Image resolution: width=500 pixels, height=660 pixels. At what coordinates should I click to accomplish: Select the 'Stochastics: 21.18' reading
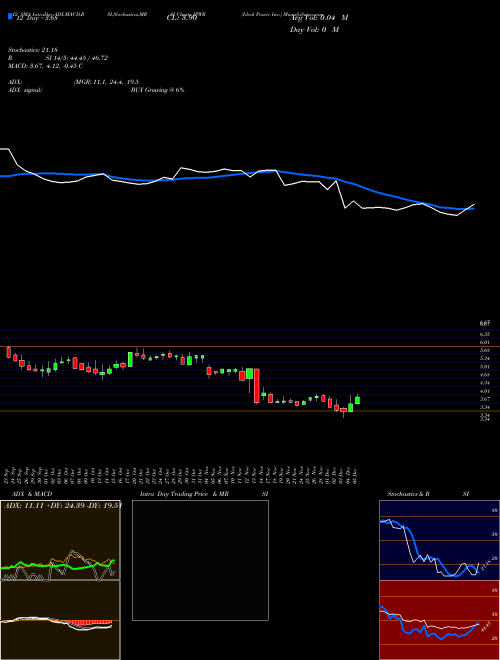tap(32, 50)
